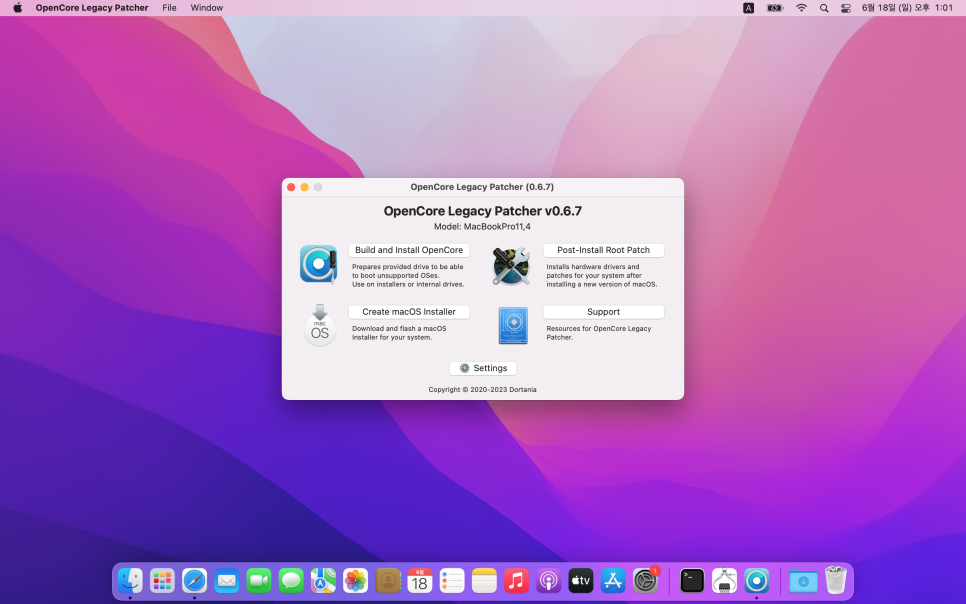
Task: Open the Apple menu
Action: pyautogui.click(x=17, y=8)
